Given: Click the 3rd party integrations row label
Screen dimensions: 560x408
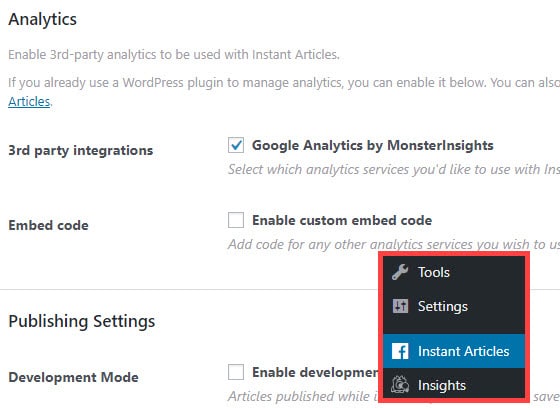Looking at the screenshot, I should pos(81,150).
